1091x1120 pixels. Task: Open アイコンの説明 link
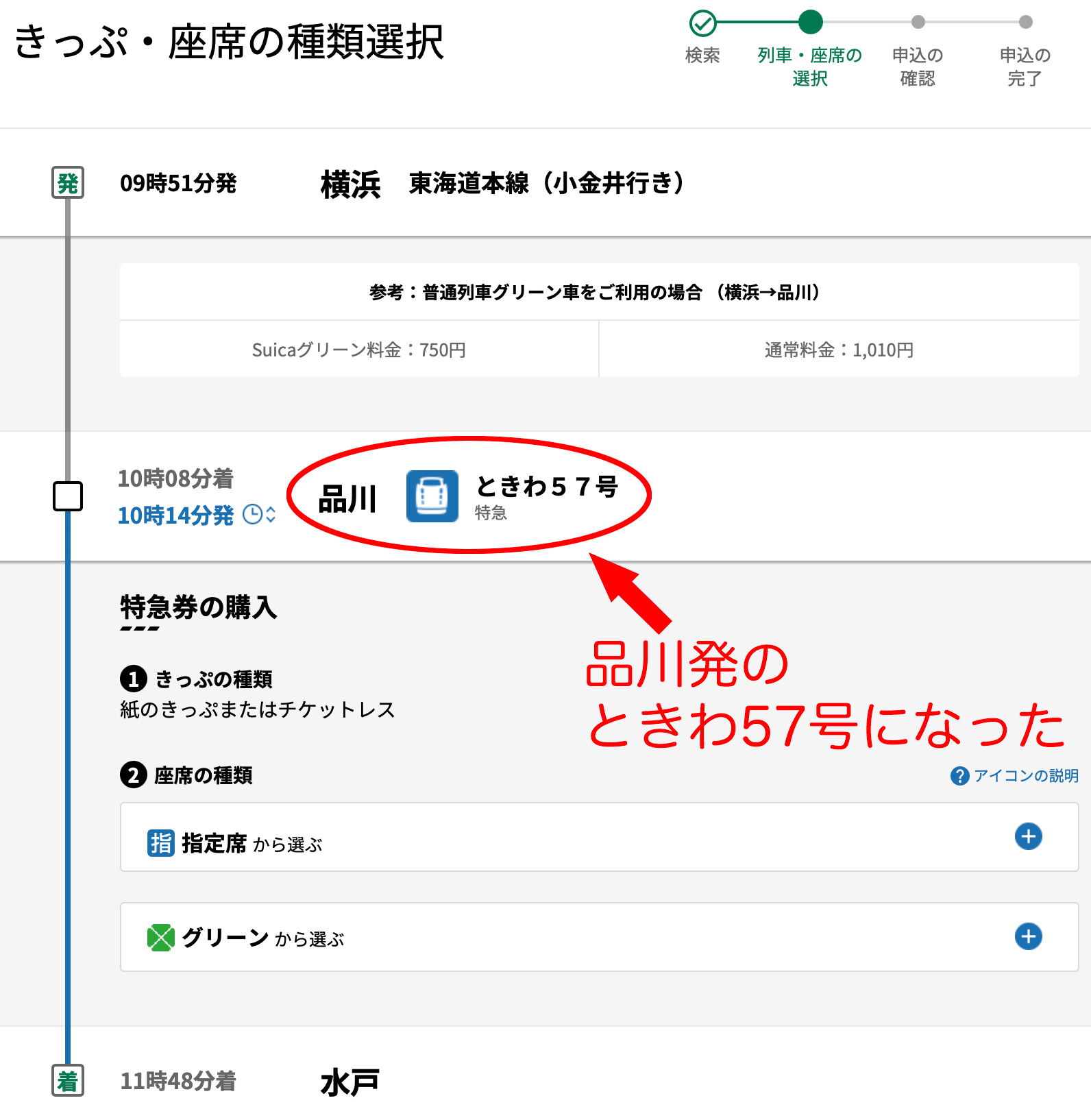[x=1026, y=776]
